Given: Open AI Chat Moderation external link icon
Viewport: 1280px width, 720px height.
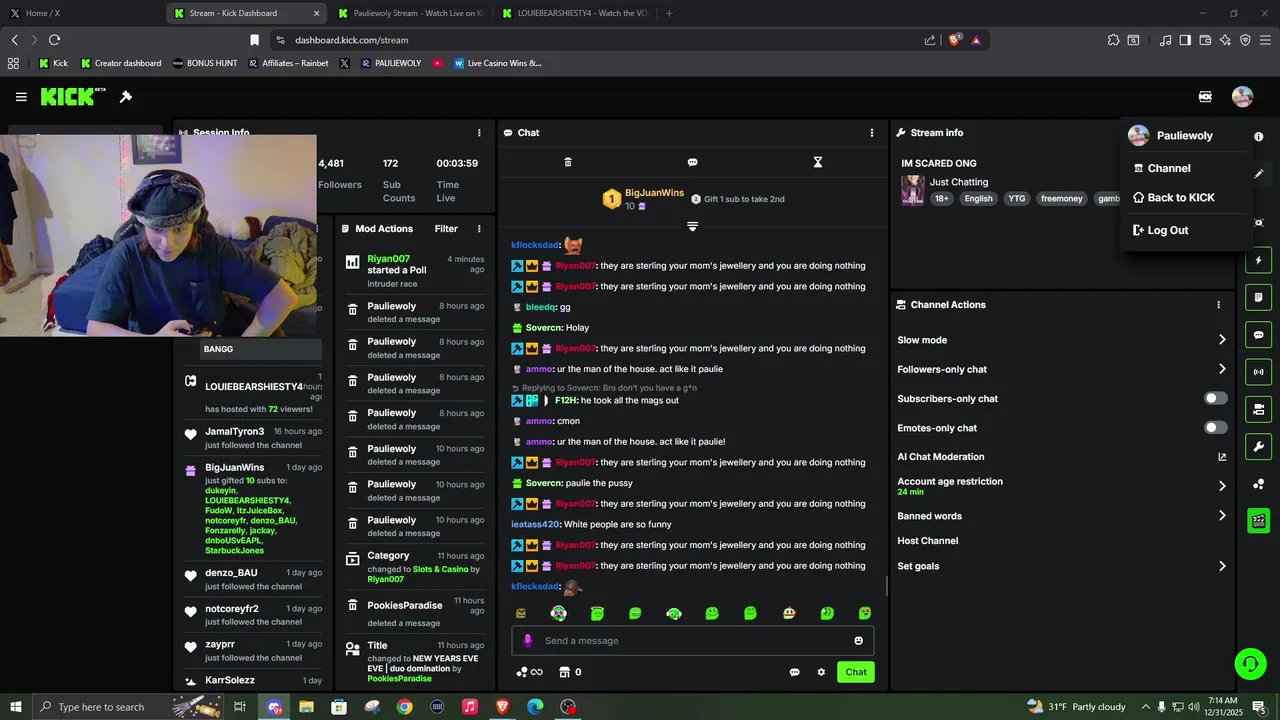Looking at the screenshot, I should pyautogui.click(x=1222, y=457).
